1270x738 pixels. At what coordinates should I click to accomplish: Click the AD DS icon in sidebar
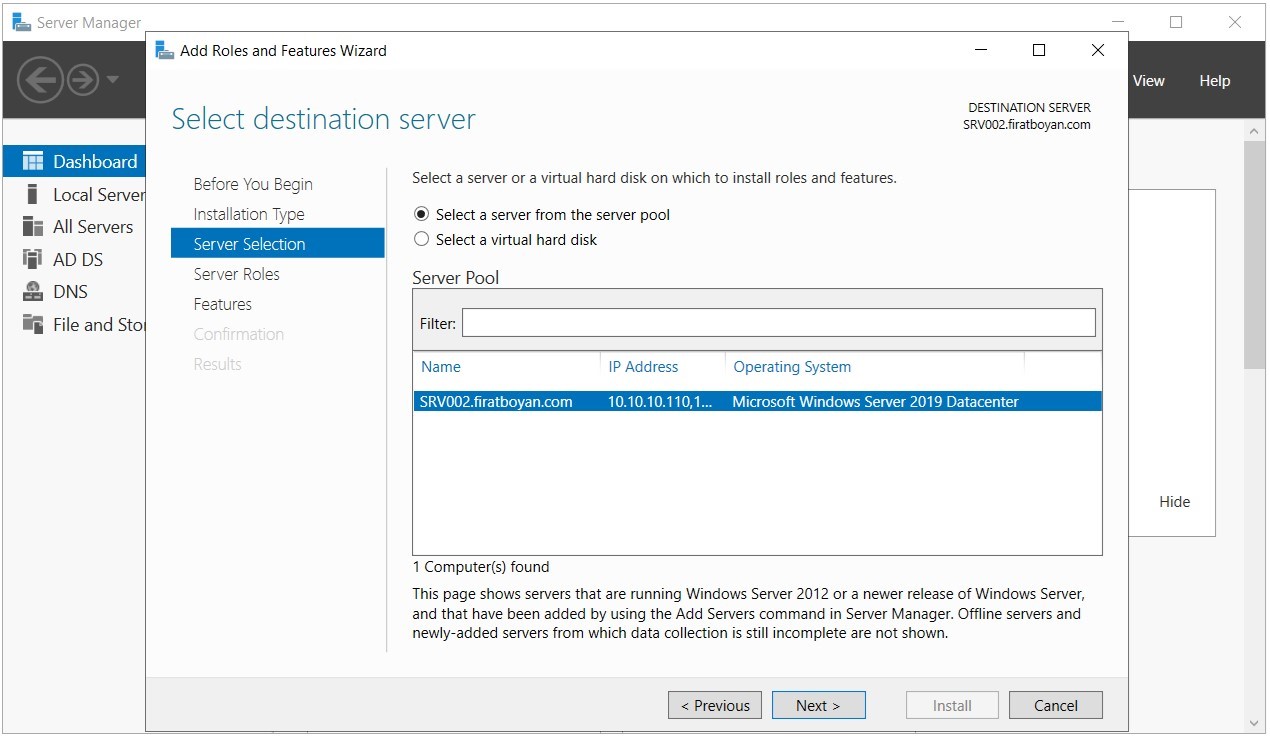coord(33,259)
